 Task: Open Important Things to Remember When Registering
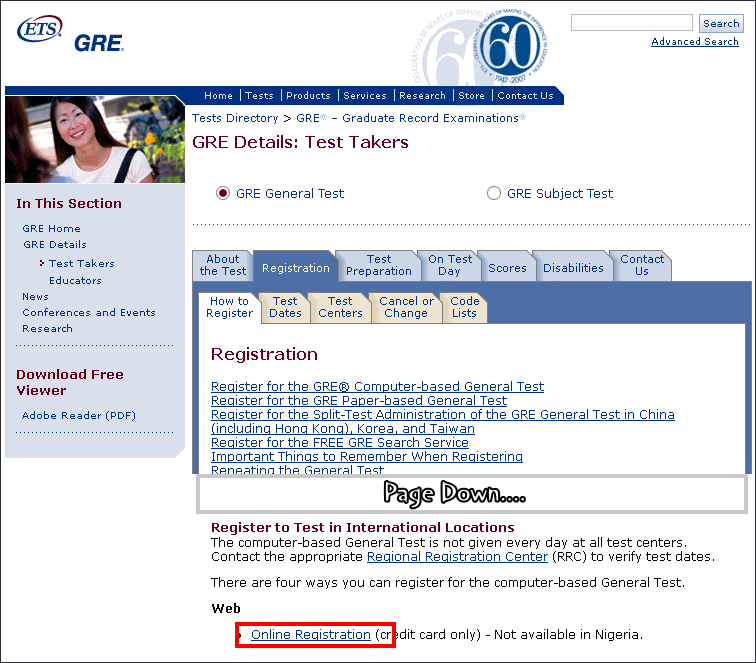tap(366, 456)
